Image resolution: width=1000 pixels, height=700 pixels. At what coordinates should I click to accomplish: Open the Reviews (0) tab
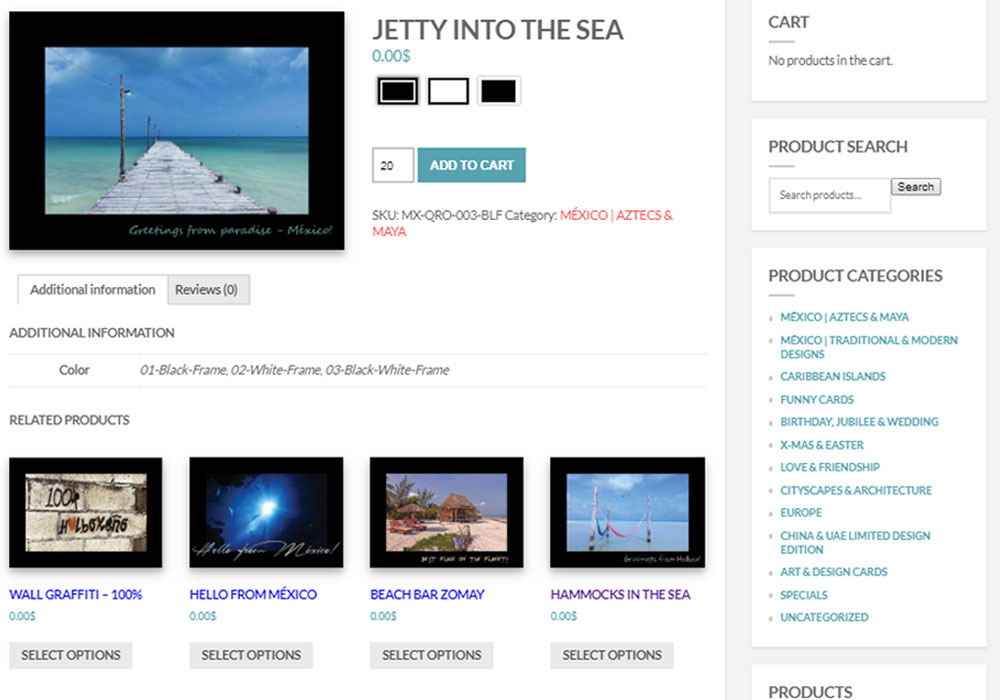pyautogui.click(x=207, y=290)
